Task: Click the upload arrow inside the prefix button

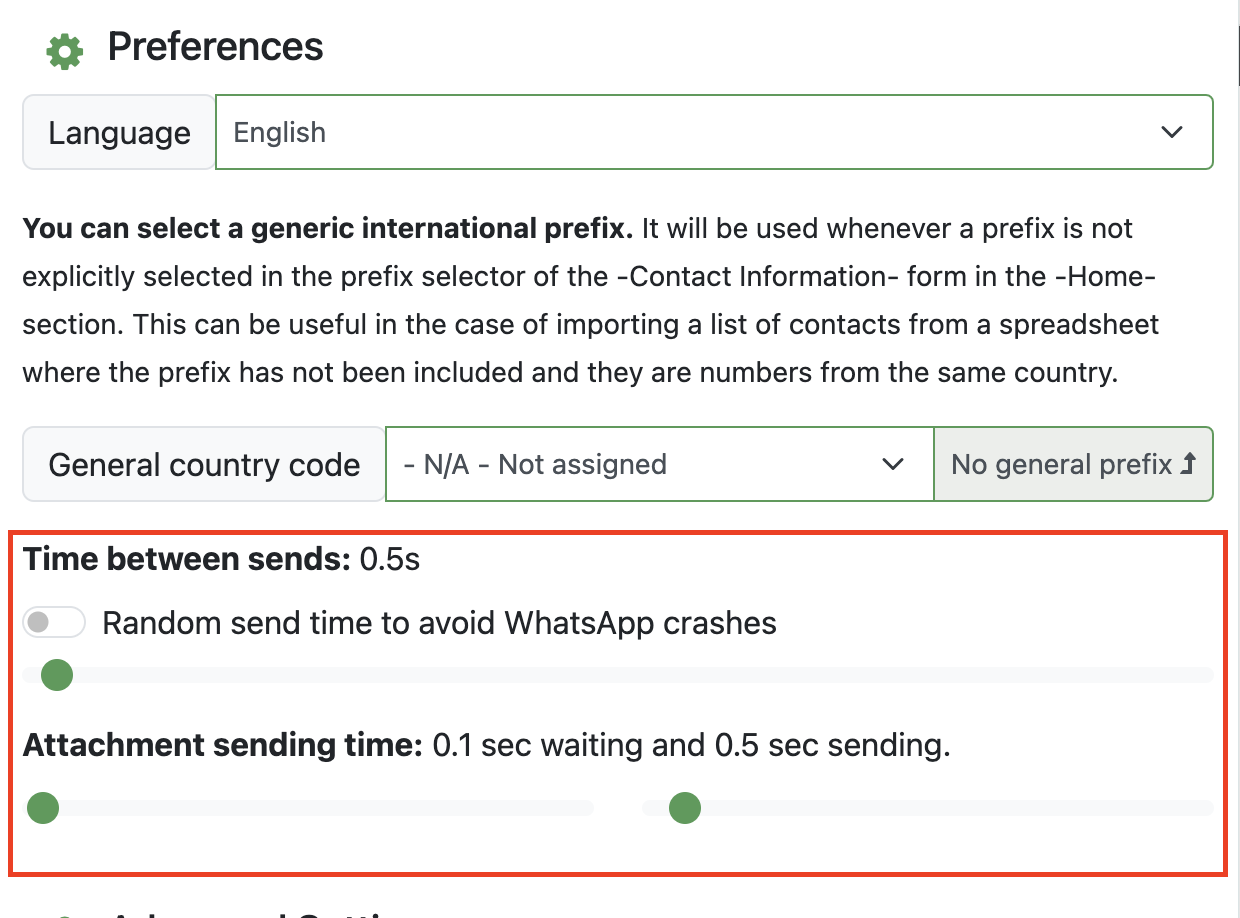Action: tap(1190, 464)
